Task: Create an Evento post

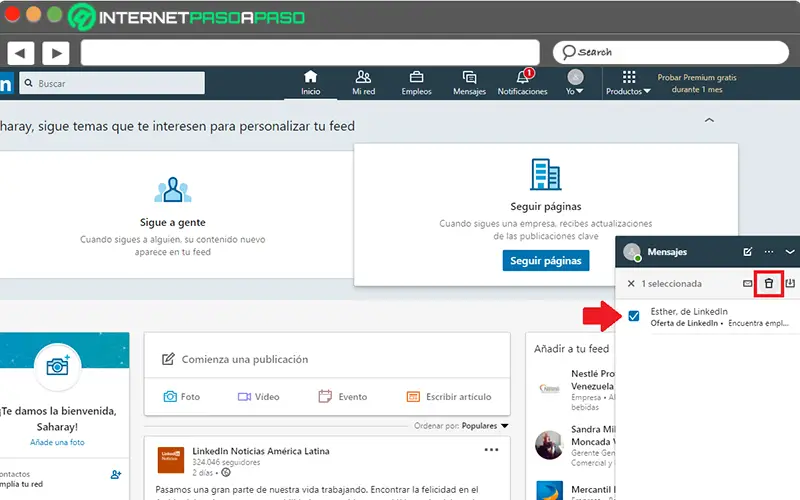Action: tap(343, 396)
